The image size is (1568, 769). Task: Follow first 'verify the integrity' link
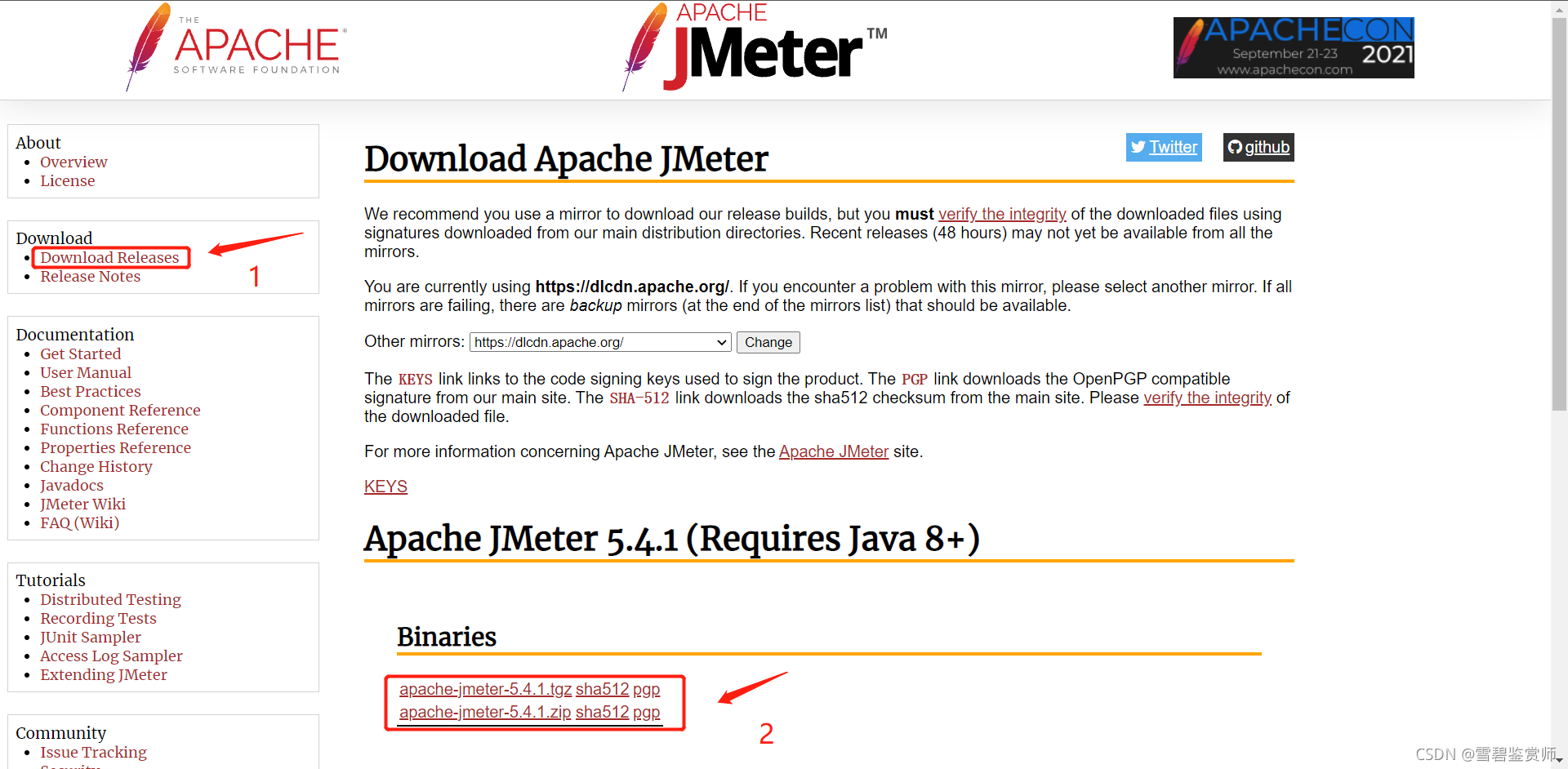(1002, 214)
